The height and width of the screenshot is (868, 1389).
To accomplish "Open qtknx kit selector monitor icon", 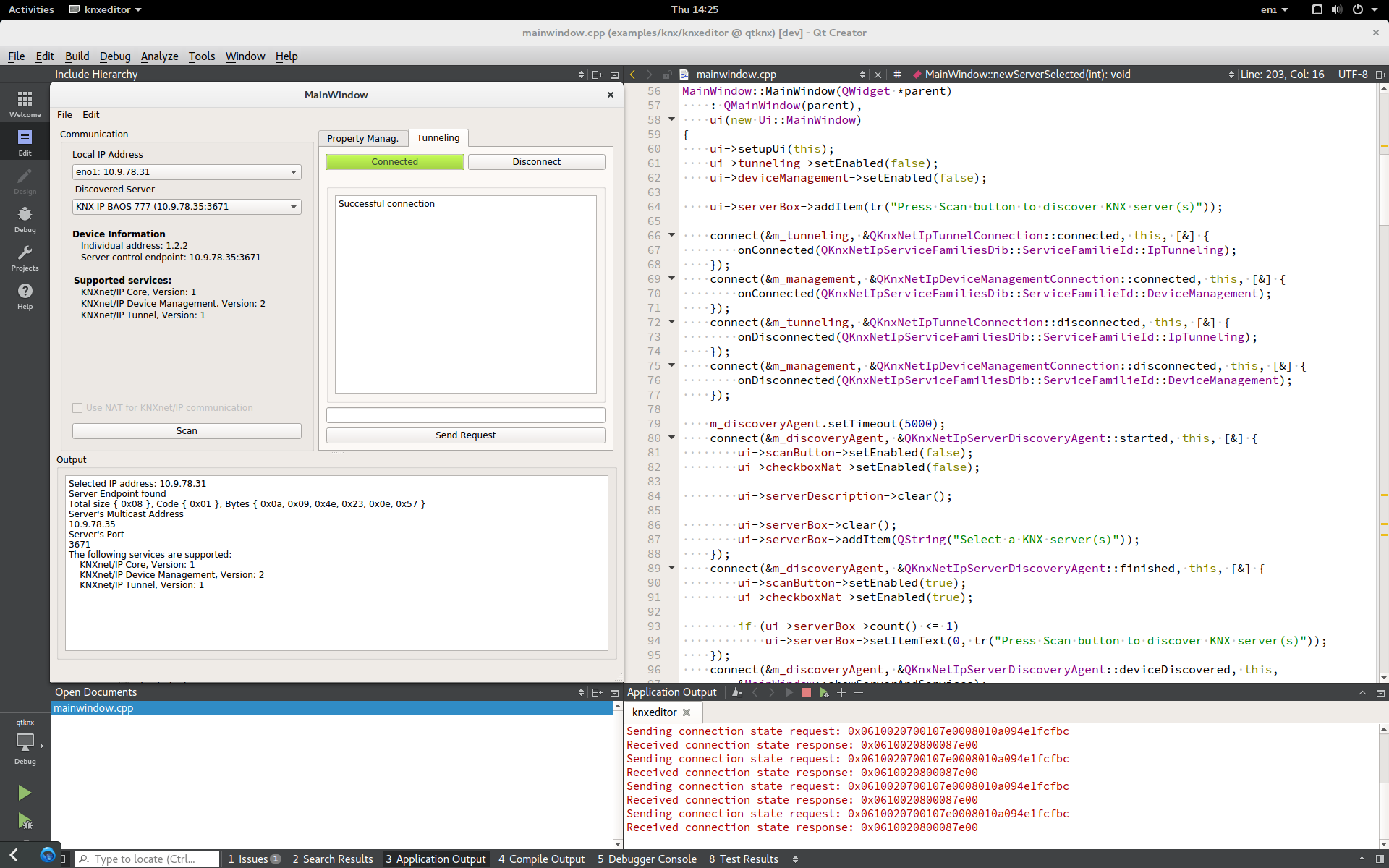I will coord(25,742).
